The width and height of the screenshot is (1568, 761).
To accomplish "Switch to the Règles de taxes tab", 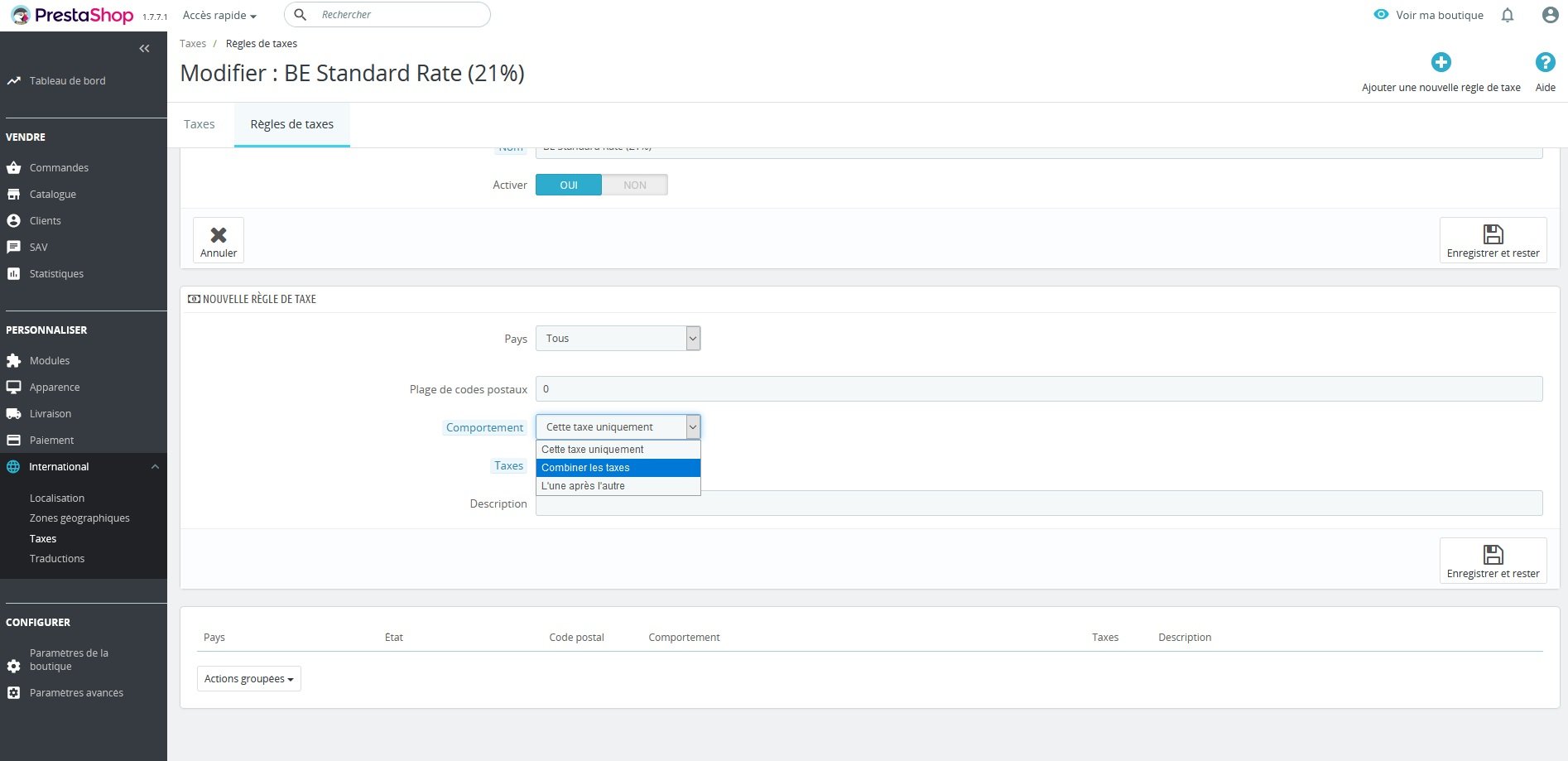I will tap(292, 124).
